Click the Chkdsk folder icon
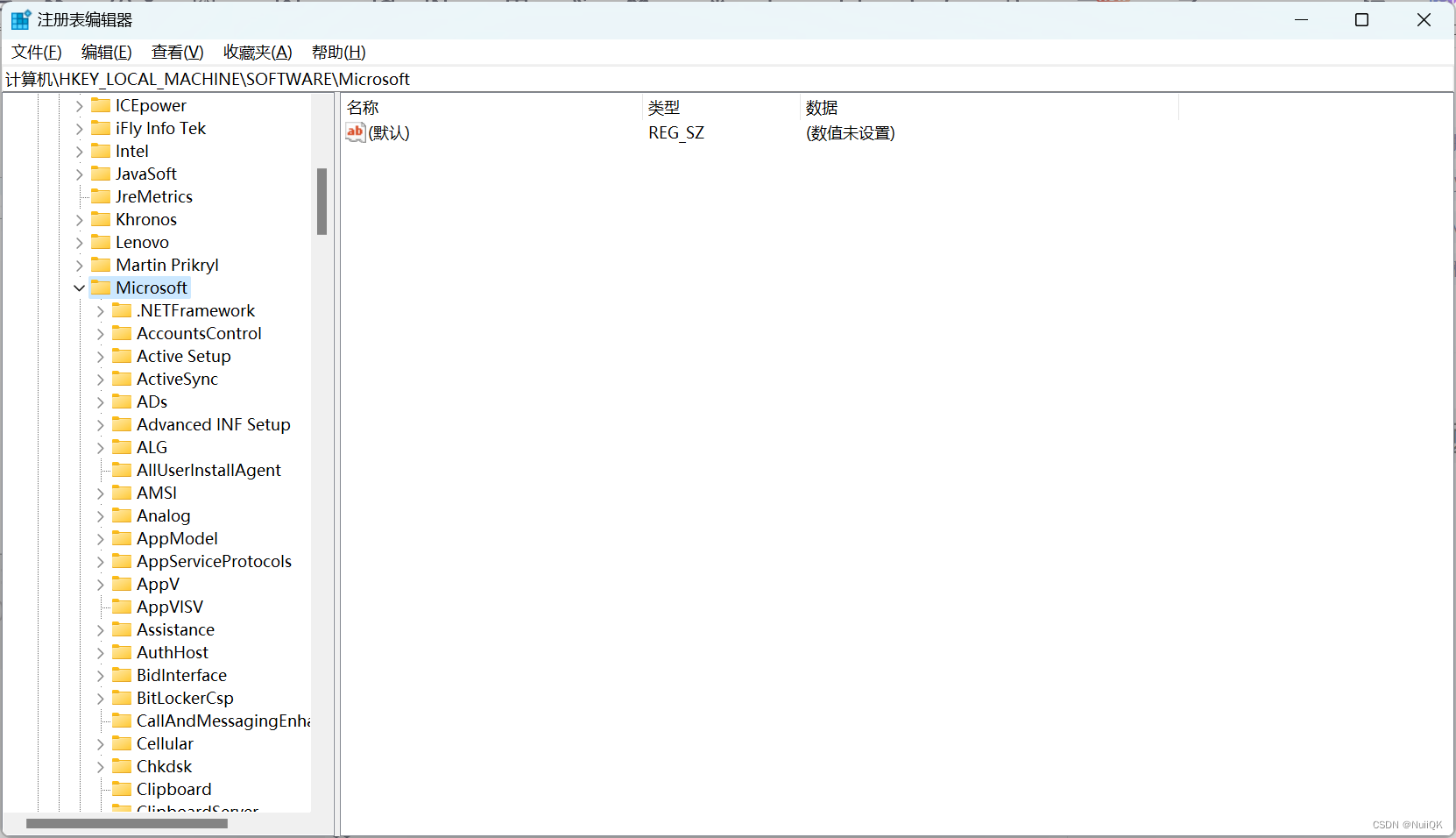Viewport: 1456px width, 838px height. coord(122,766)
